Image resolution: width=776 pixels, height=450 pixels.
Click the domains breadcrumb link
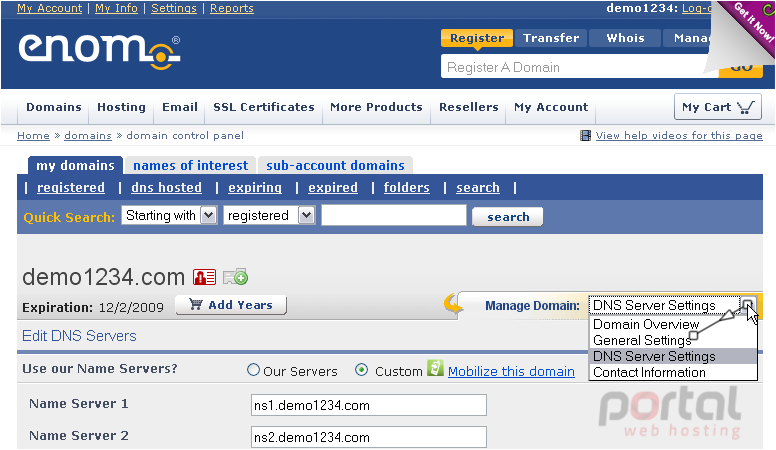[88, 135]
